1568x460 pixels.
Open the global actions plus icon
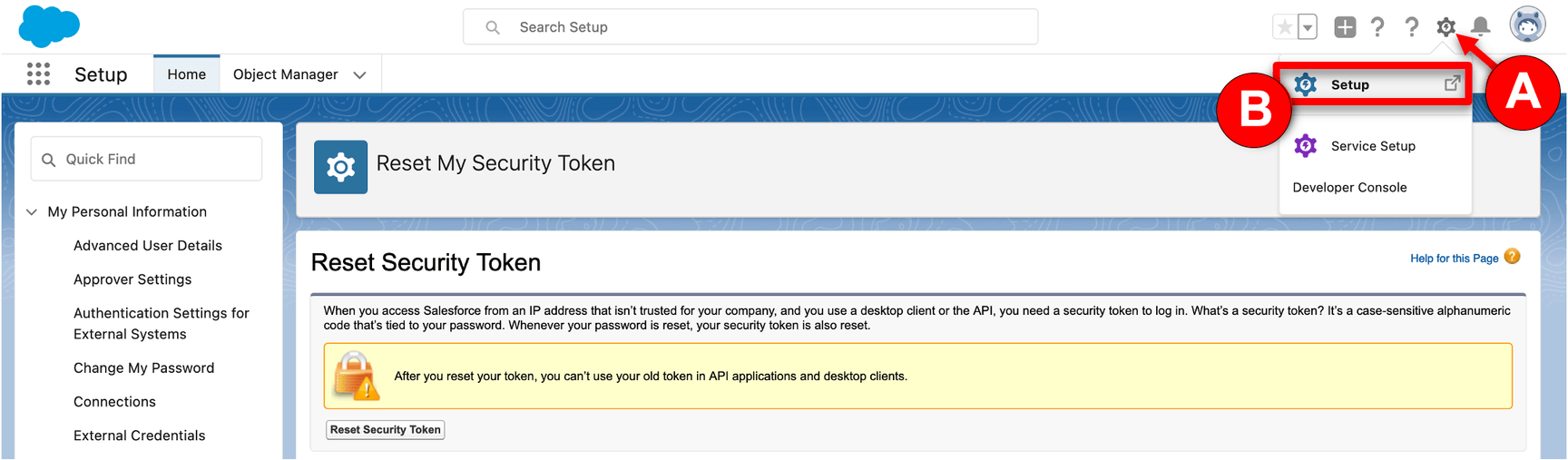pos(1345,27)
